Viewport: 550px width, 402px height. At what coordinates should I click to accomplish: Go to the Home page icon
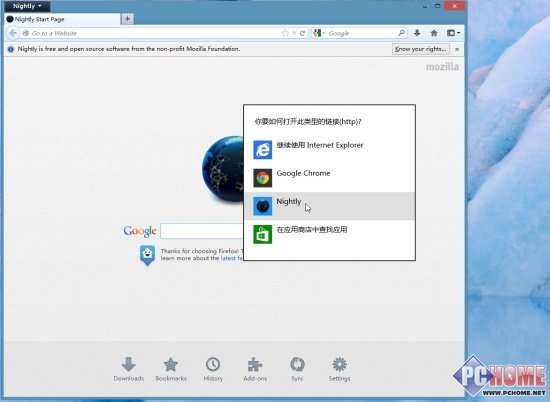click(434, 33)
